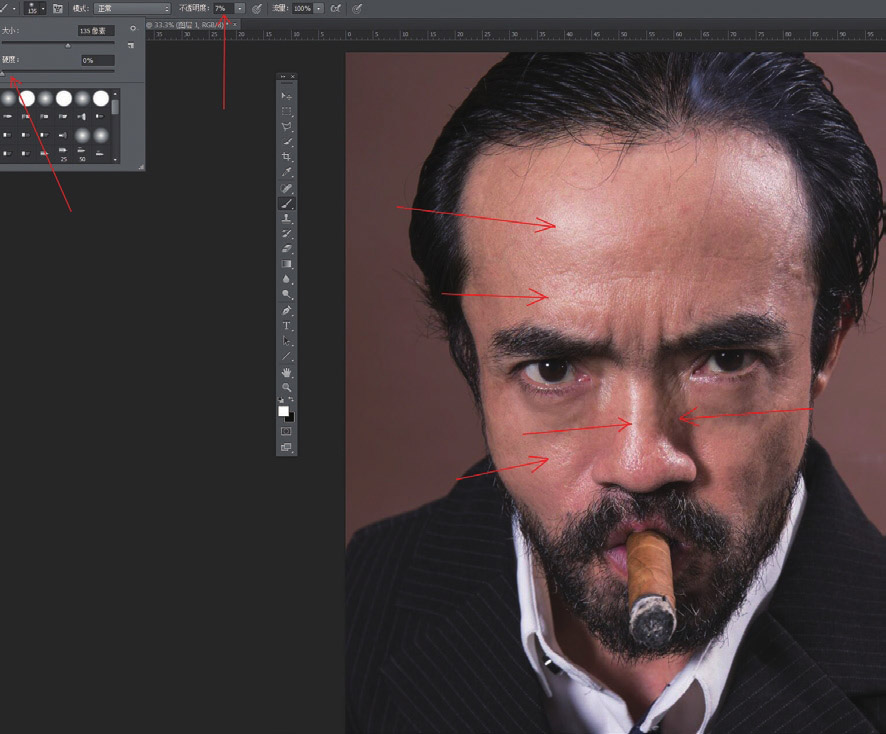Viewport: 886px width, 734px height.
Task: Enable pressure for opacity next to opacity field
Action: coord(257,8)
